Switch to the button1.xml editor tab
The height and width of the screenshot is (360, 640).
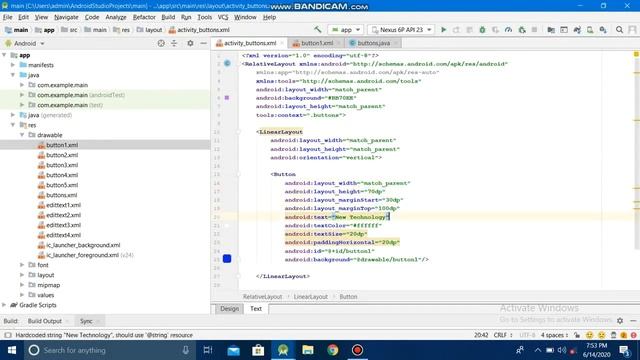(x=316, y=43)
